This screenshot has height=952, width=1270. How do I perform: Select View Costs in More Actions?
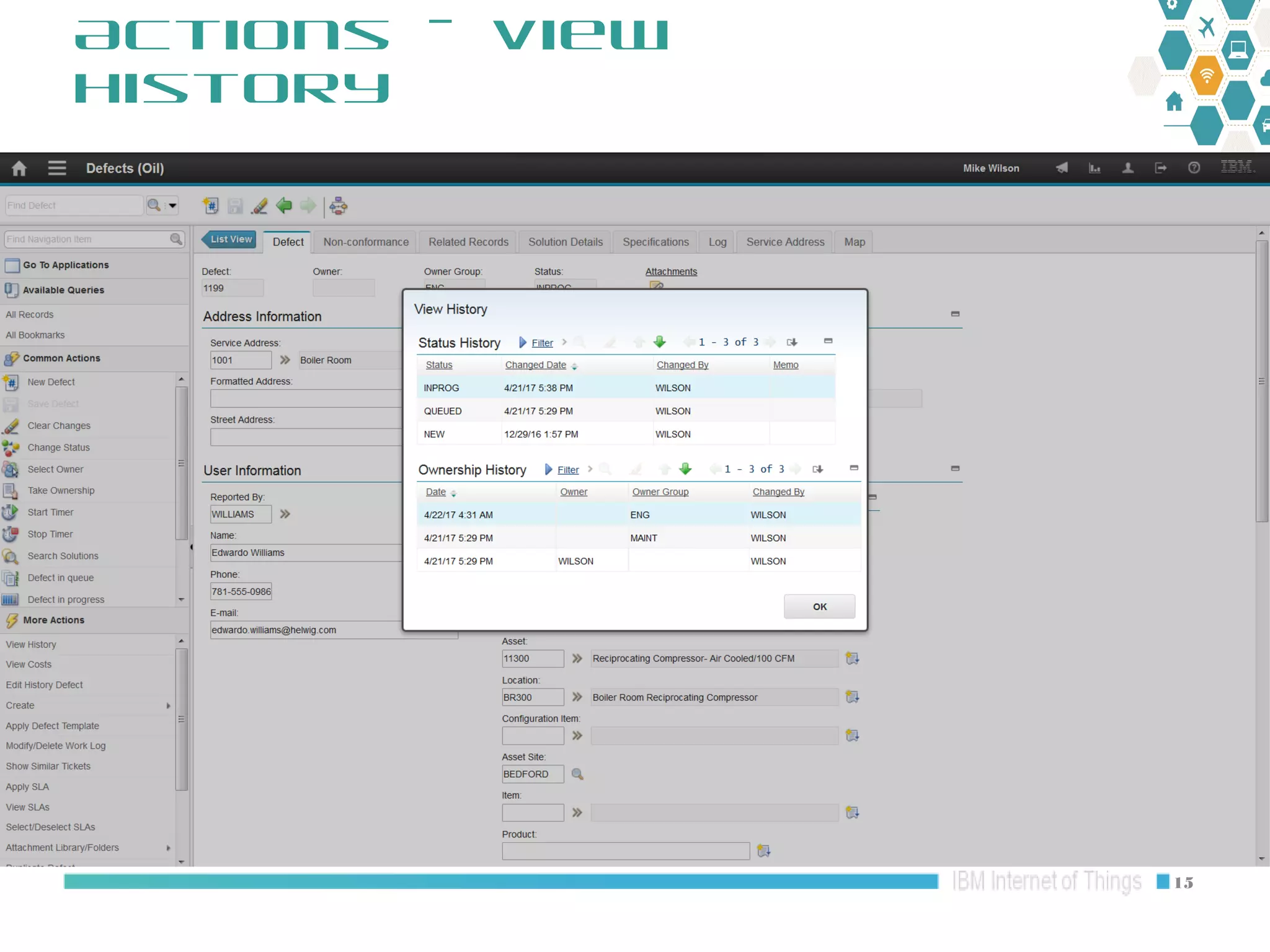click(29, 664)
